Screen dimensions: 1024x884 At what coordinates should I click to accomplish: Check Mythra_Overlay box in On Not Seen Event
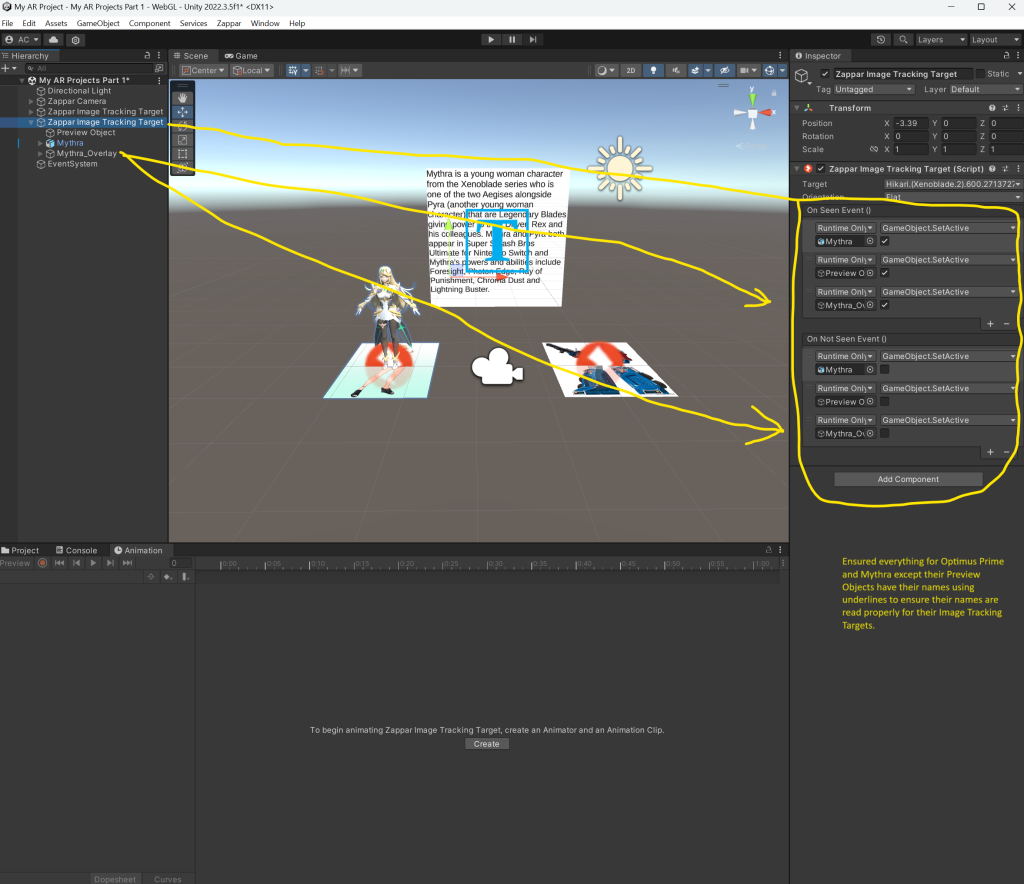point(885,434)
